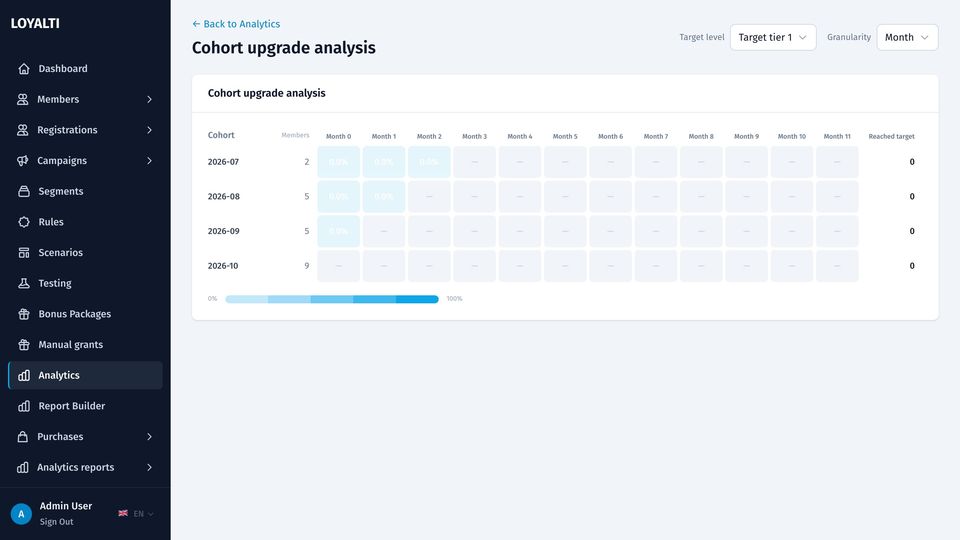The width and height of the screenshot is (960, 540).
Task: Click the percentage color legend bar
Action: 332,299
